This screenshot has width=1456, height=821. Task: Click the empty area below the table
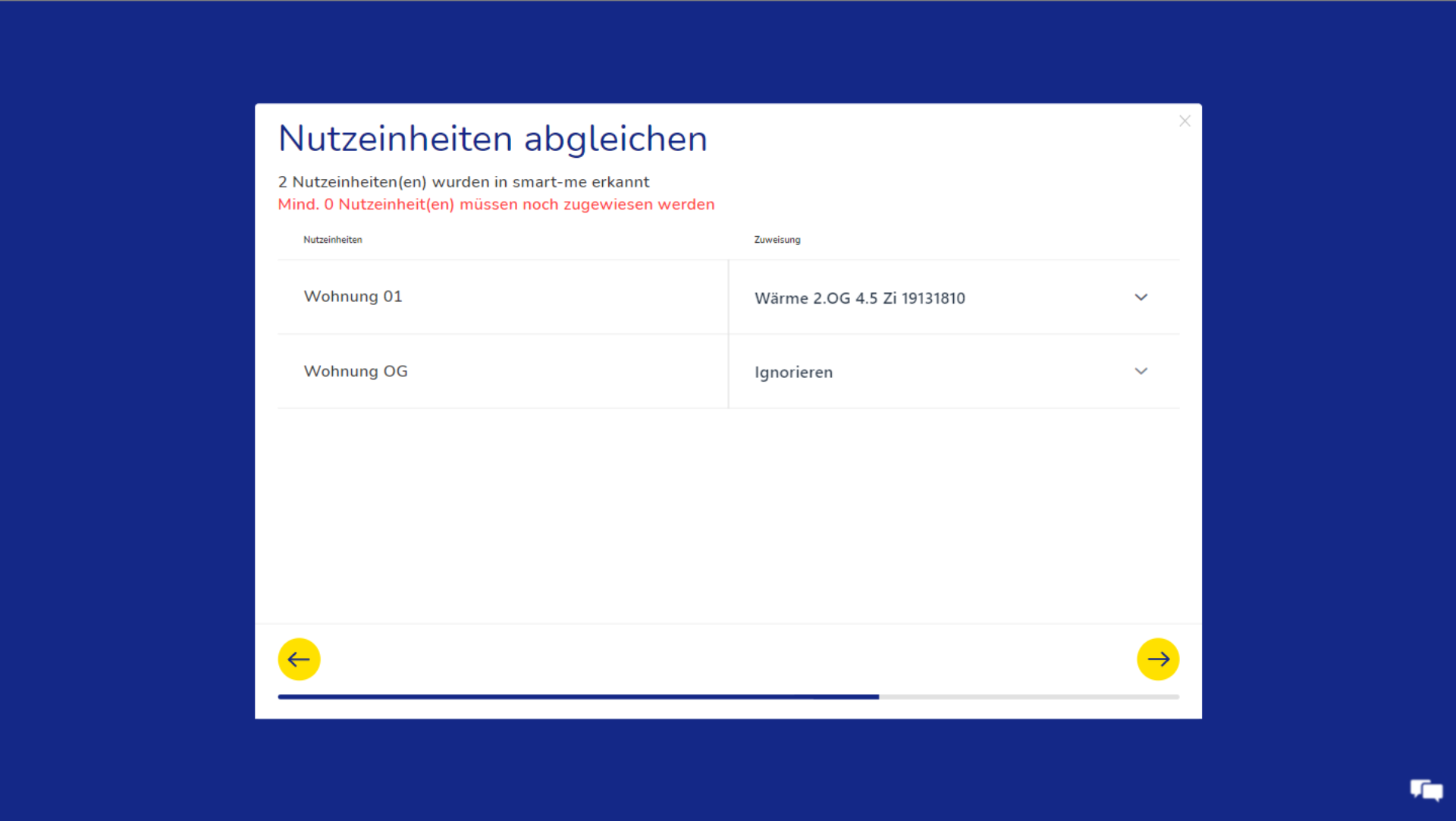click(x=728, y=516)
